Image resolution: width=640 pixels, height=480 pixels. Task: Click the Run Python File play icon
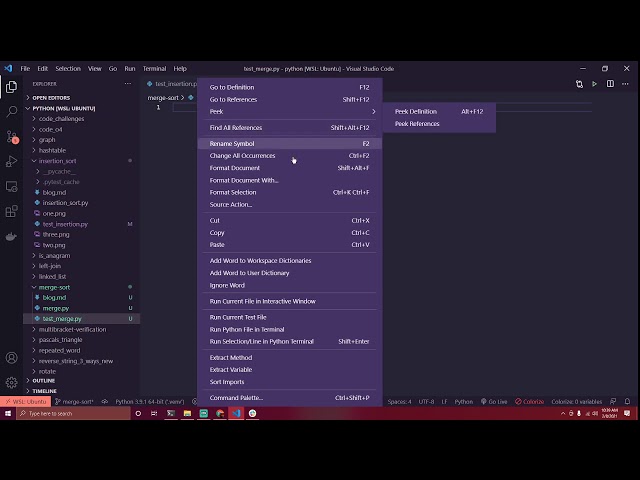pos(594,84)
